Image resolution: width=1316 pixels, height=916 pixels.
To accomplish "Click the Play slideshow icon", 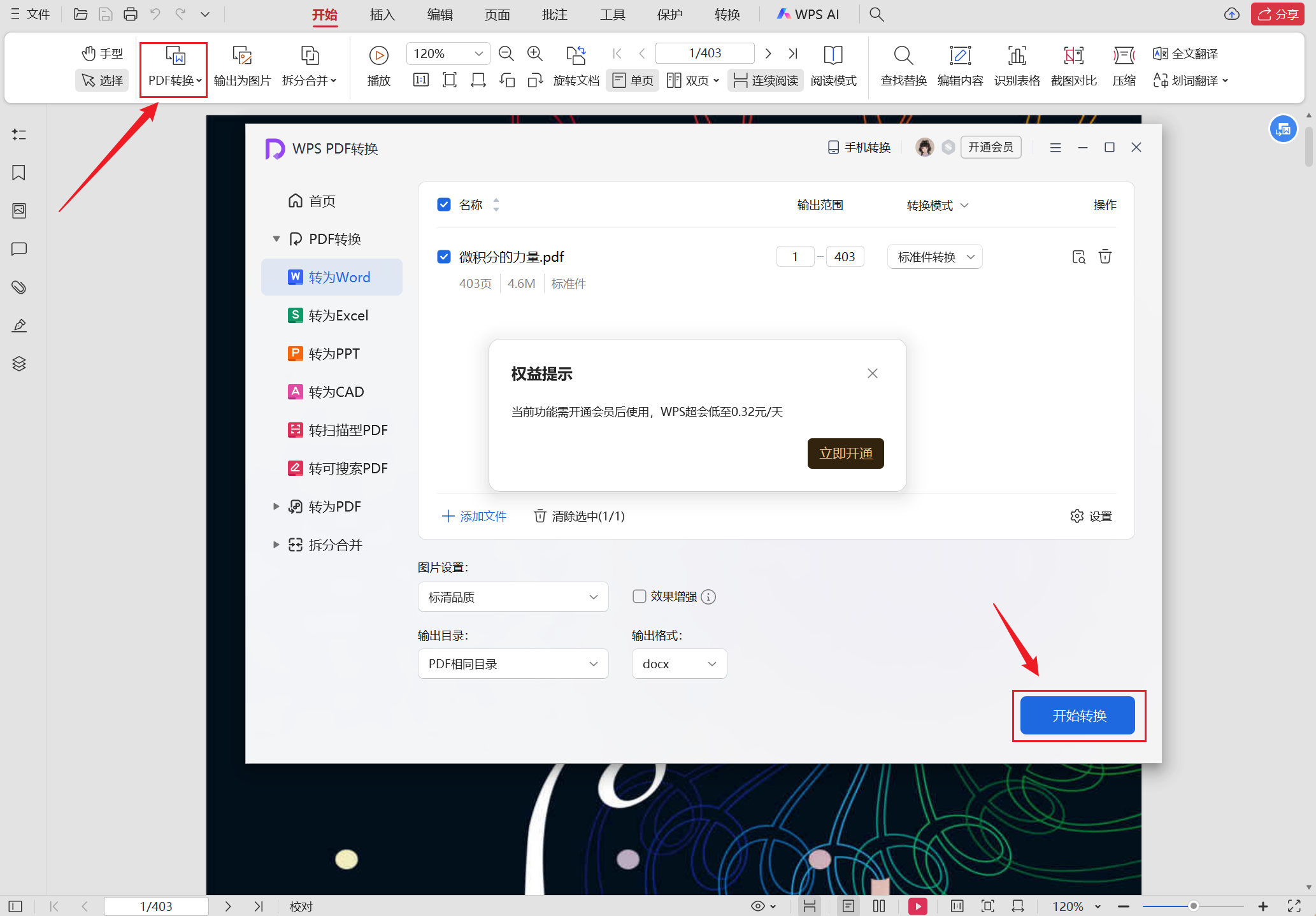I will coord(378,56).
